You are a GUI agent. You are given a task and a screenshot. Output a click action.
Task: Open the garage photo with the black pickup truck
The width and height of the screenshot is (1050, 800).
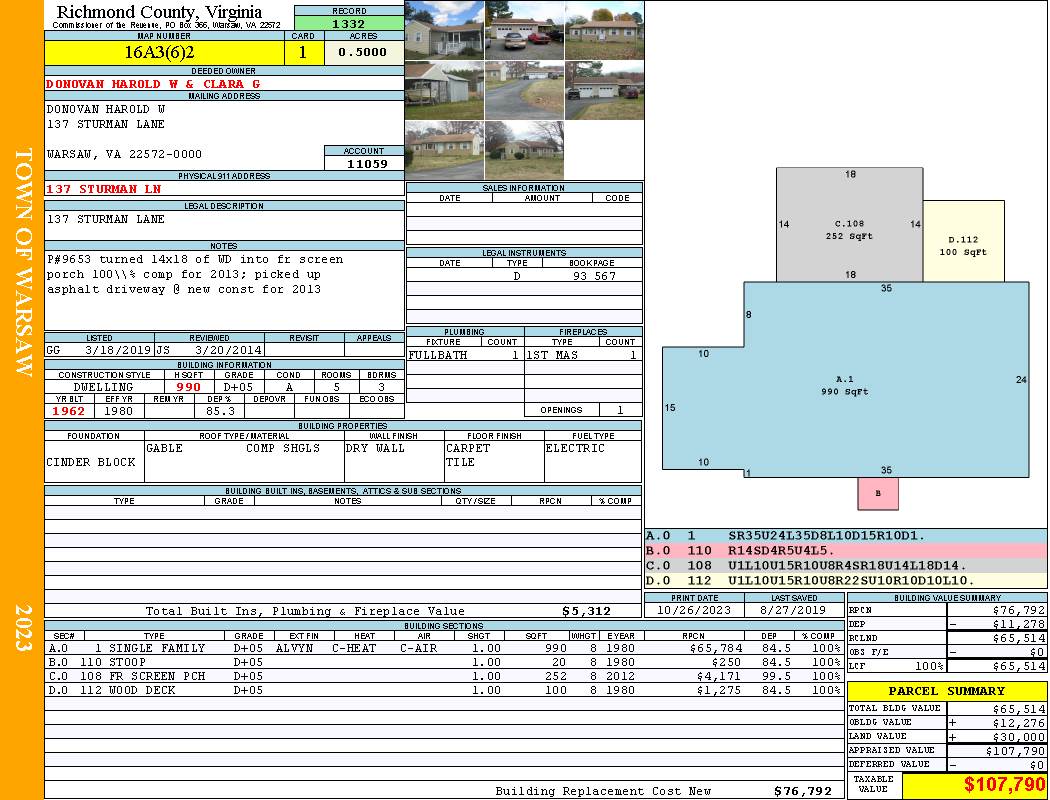click(604, 90)
